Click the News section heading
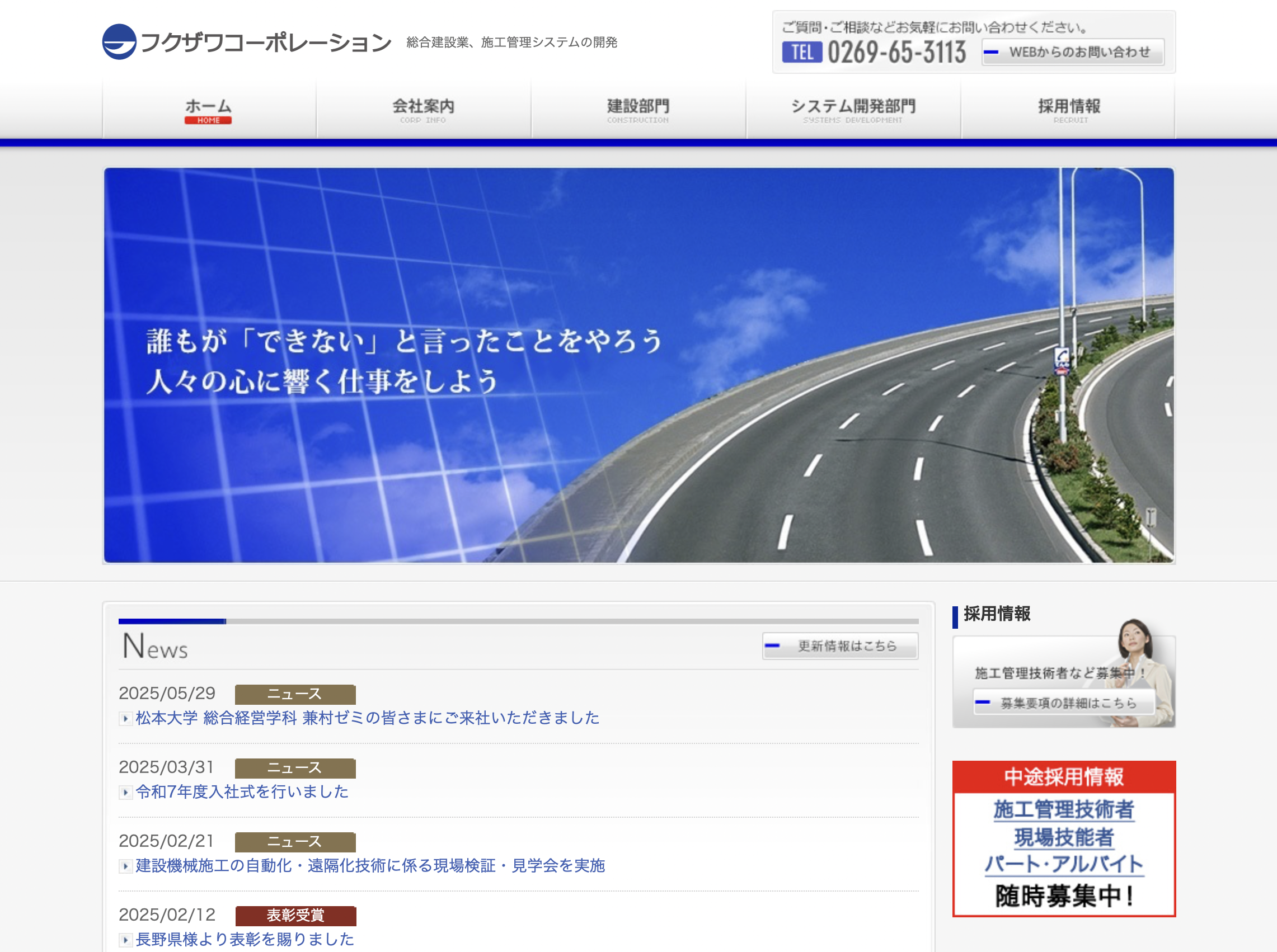 pyautogui.click(x=155, y=646)
